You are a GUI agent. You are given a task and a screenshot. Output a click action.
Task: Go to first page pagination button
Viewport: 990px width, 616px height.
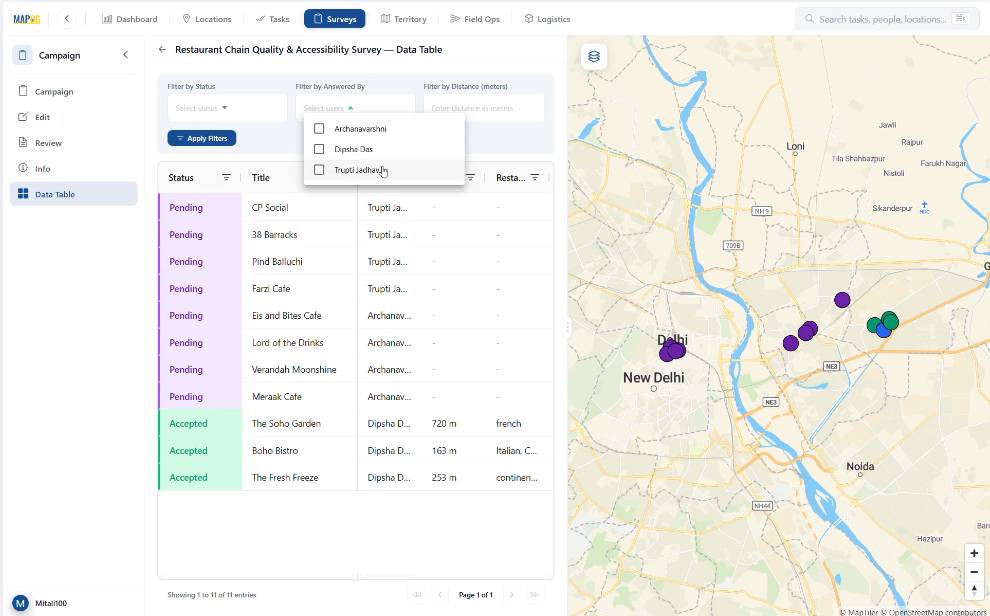click(417, 595)
